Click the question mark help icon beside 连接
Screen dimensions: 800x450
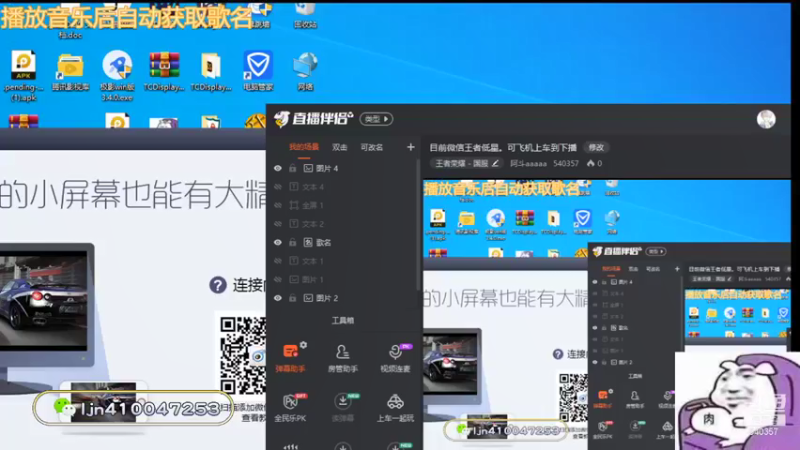coord(218,285)
